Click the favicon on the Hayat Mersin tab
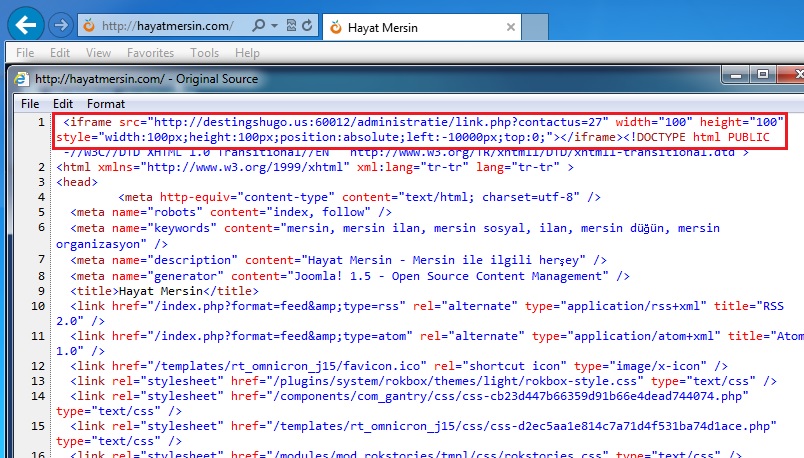804x458 pixels. point(336,26)
